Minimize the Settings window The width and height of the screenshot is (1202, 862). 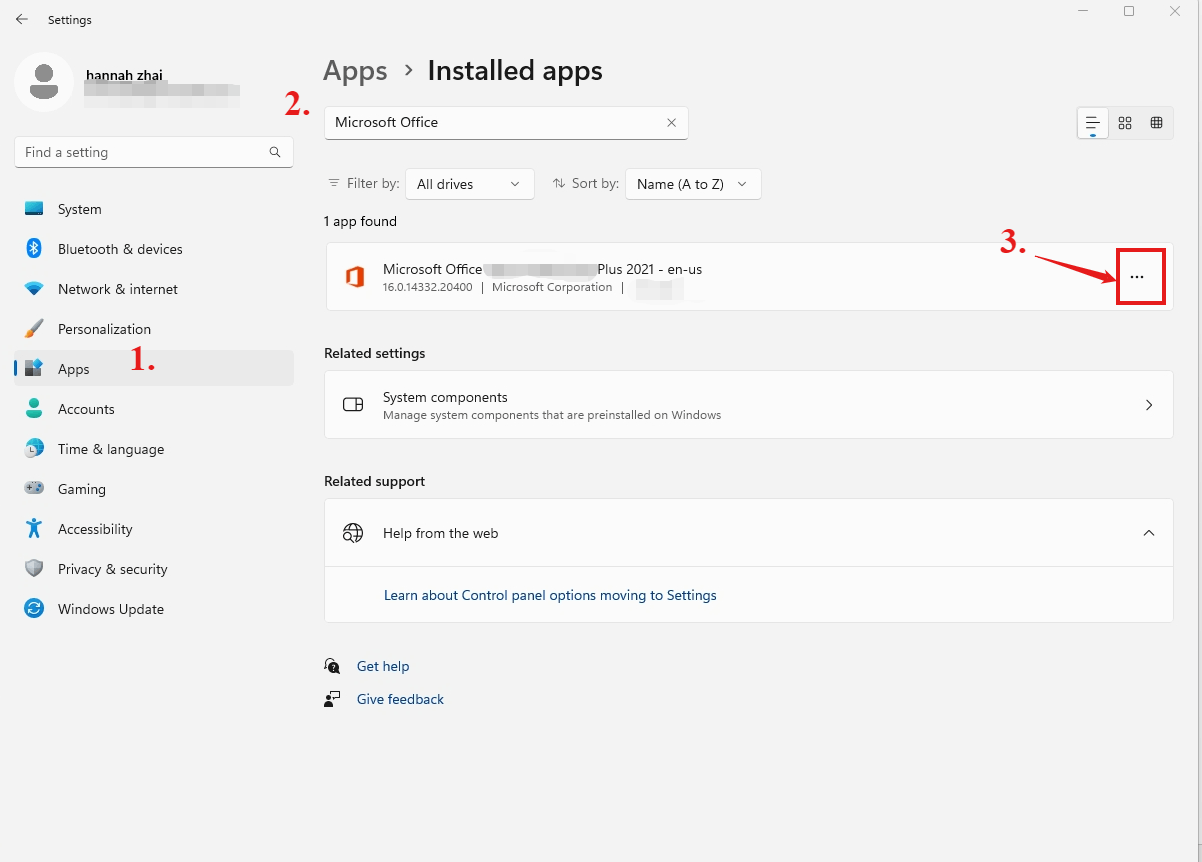pyautogui.click(x=1083, y=11)
